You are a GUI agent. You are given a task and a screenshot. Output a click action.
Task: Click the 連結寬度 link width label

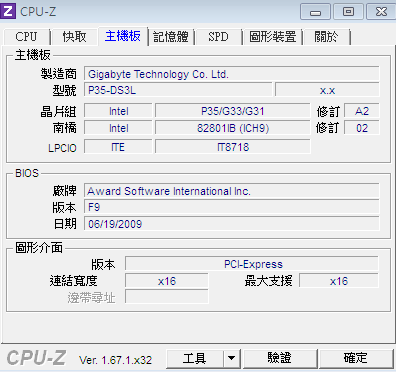pos(73,281)
